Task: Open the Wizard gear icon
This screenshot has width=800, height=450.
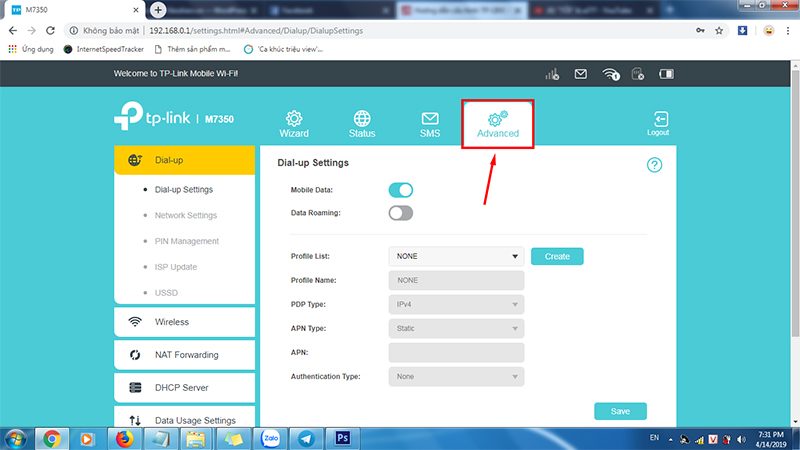Action: point(294,119)
